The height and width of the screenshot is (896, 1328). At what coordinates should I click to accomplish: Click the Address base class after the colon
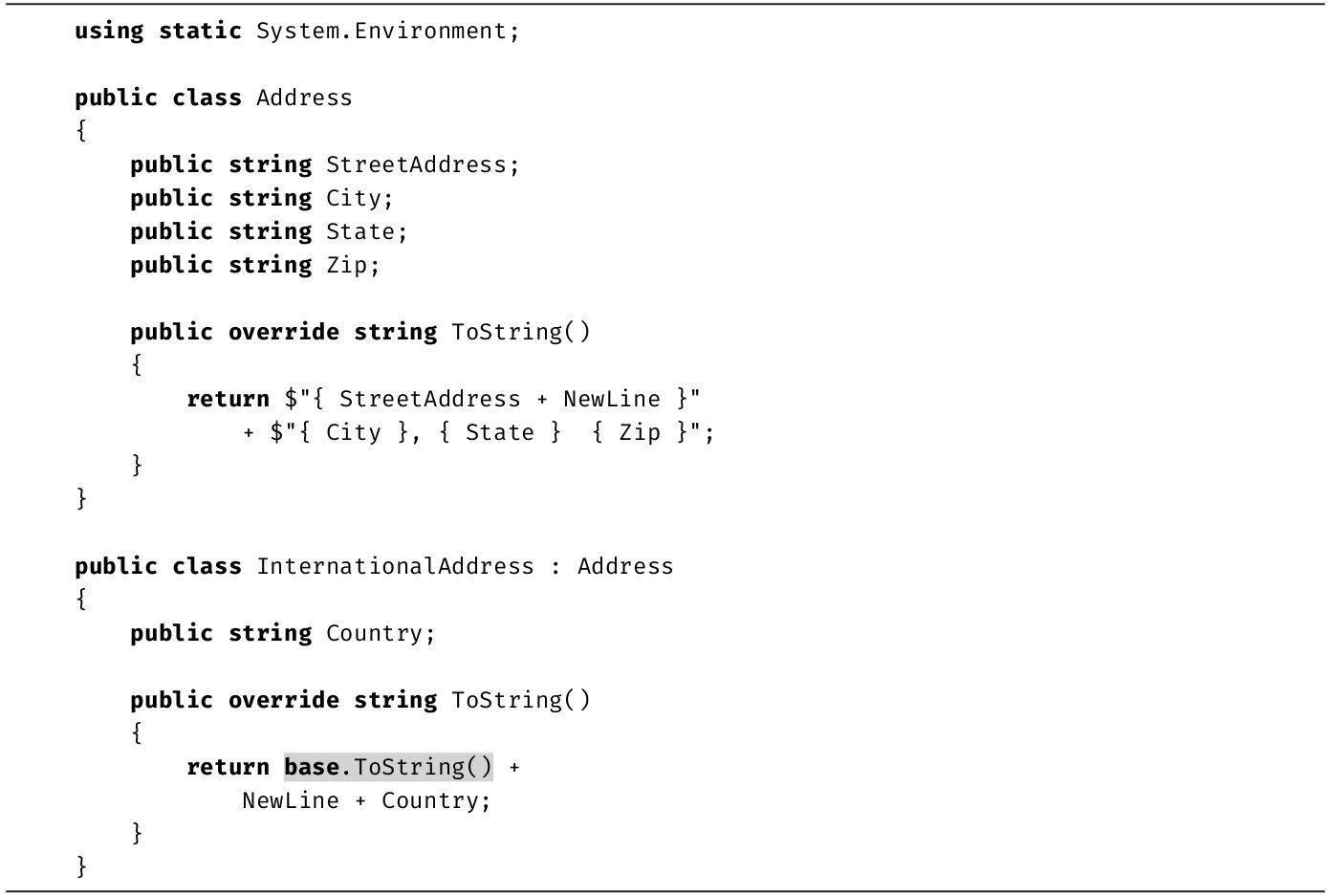625,566
